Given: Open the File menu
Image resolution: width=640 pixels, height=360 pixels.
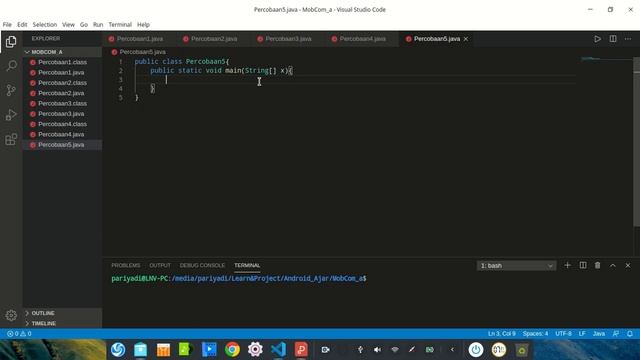Looking at the screenshot, I should pyautogui.click(x=7, y=24).
